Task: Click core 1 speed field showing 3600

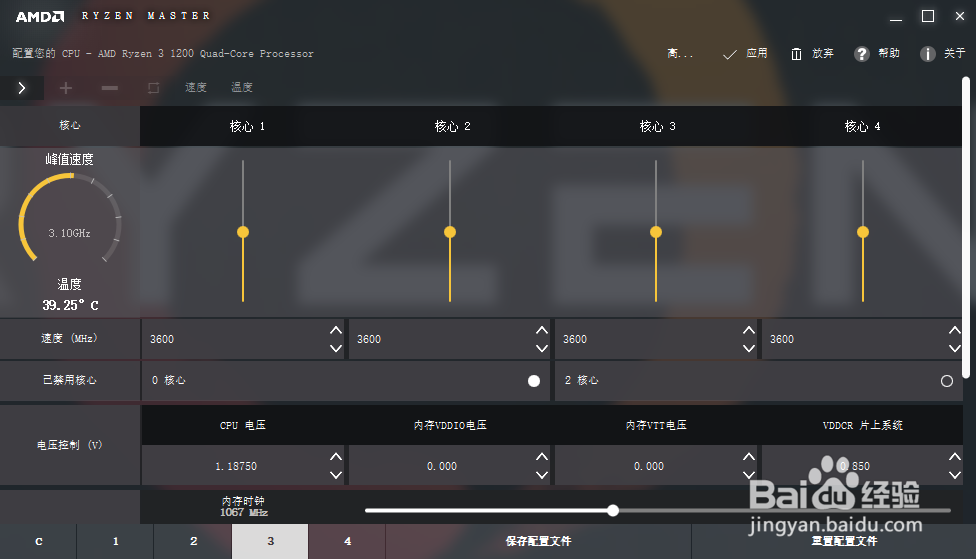Action: pyautogui.click(x=243, y=339)
